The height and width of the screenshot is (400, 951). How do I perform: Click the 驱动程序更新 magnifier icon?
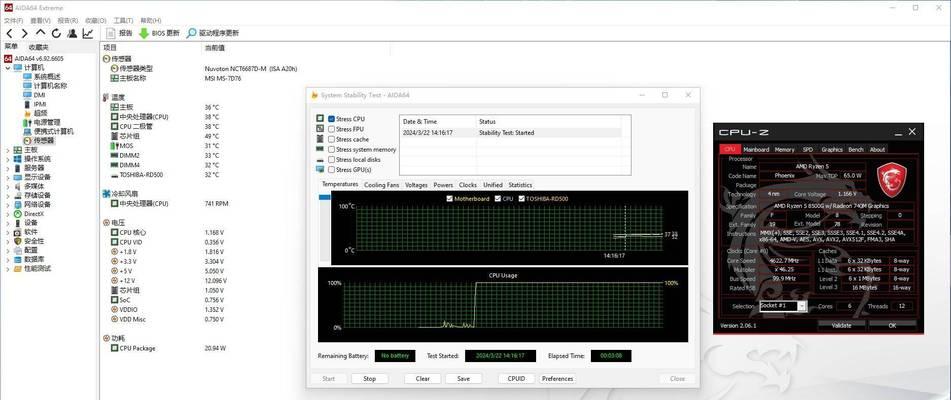191,33
